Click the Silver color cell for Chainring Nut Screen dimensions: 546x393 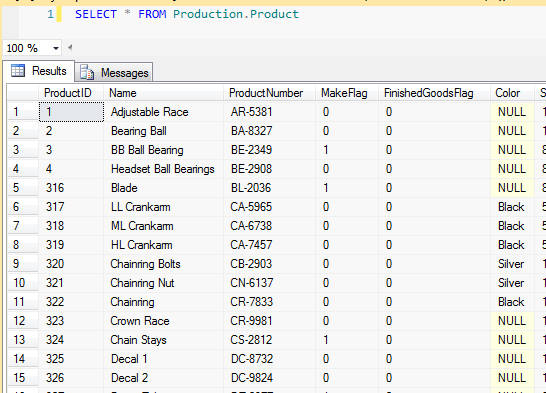pos(512,283)
